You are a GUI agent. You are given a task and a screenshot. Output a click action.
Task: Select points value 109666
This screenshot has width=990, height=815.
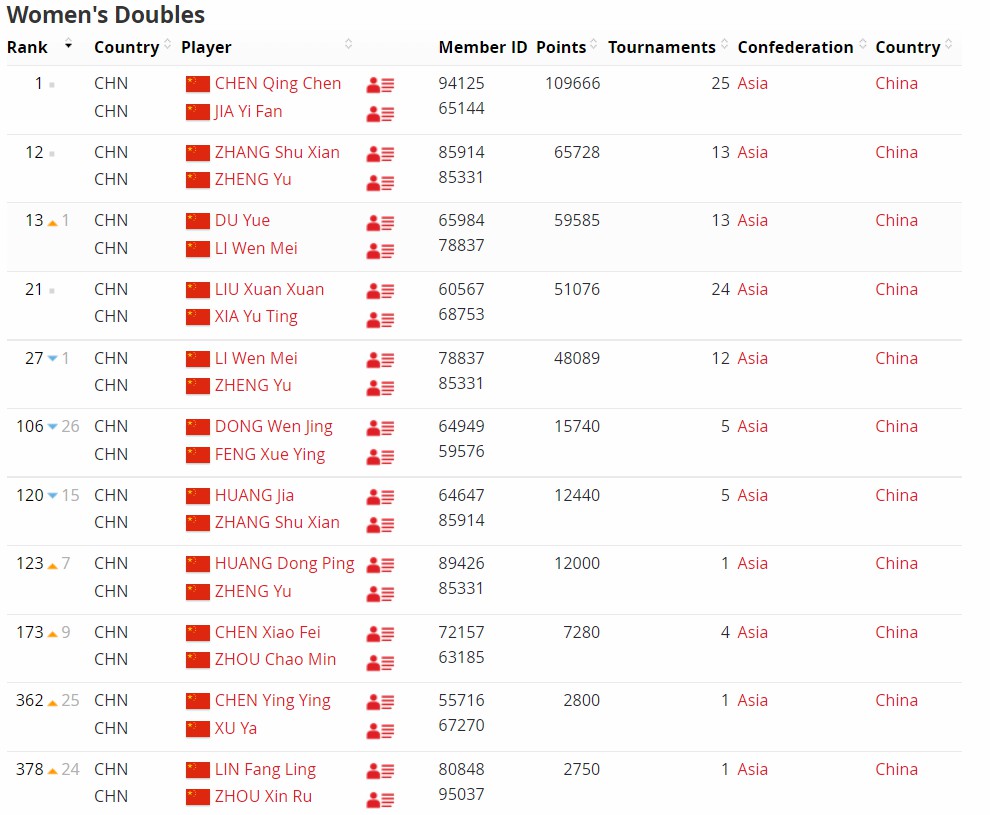(573, 83)
